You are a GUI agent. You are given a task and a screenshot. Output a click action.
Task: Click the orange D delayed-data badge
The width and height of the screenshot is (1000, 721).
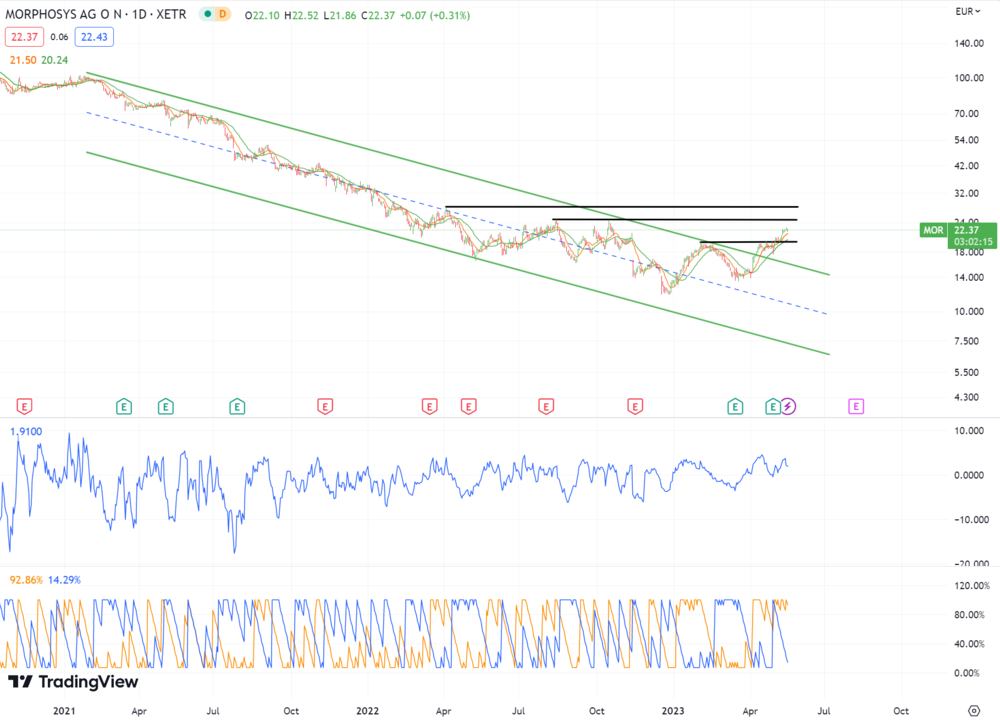click(223, 14)
